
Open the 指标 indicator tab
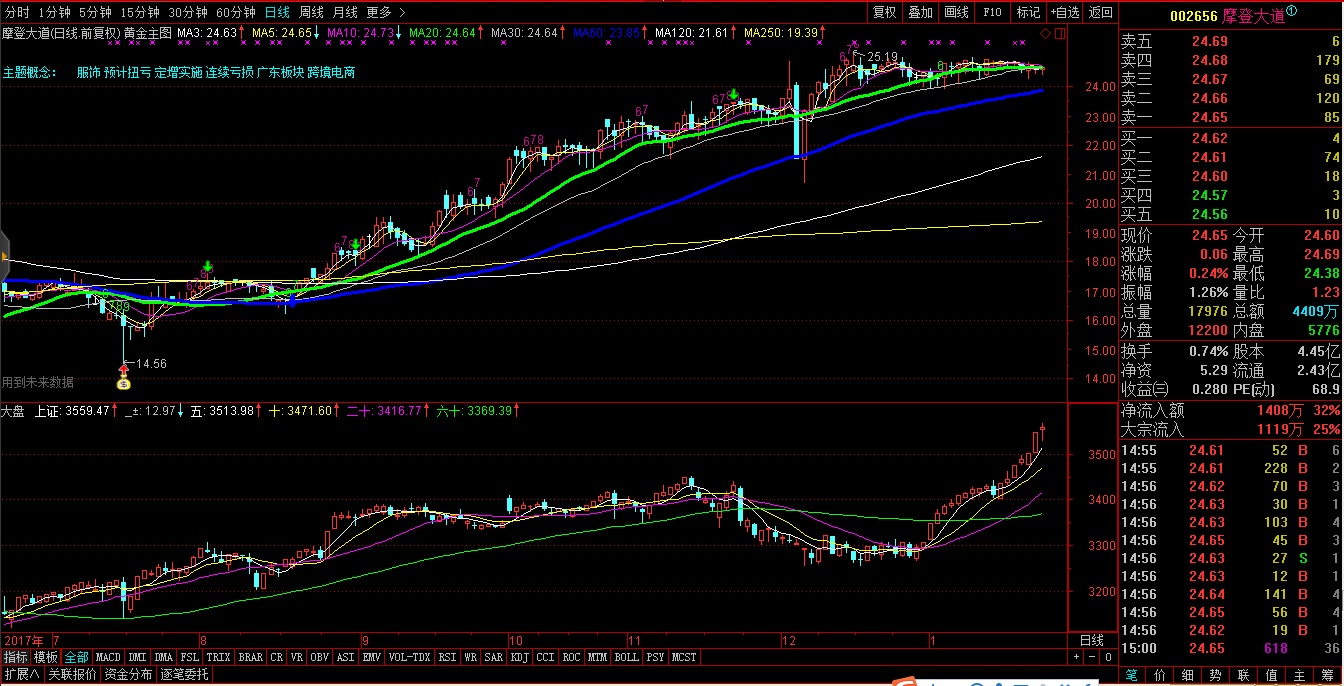point(16,657)
